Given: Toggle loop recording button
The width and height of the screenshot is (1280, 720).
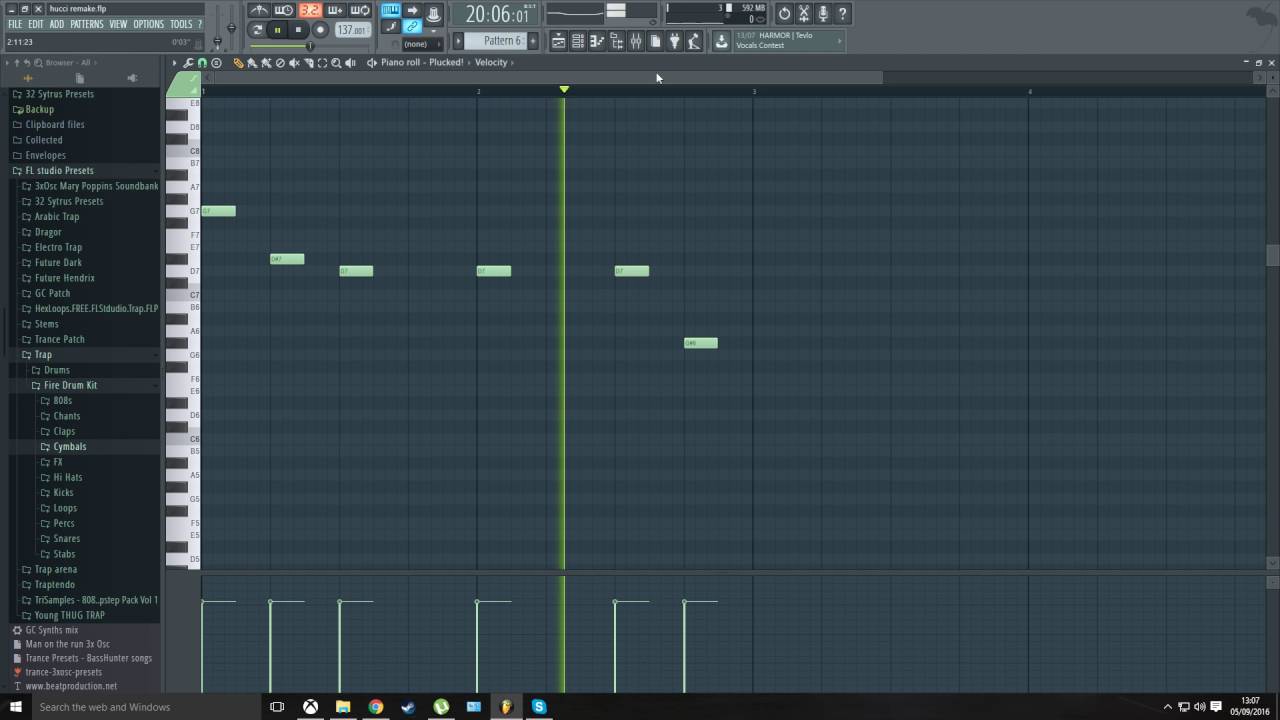Looking at the screenshot, I should point(360,11).
